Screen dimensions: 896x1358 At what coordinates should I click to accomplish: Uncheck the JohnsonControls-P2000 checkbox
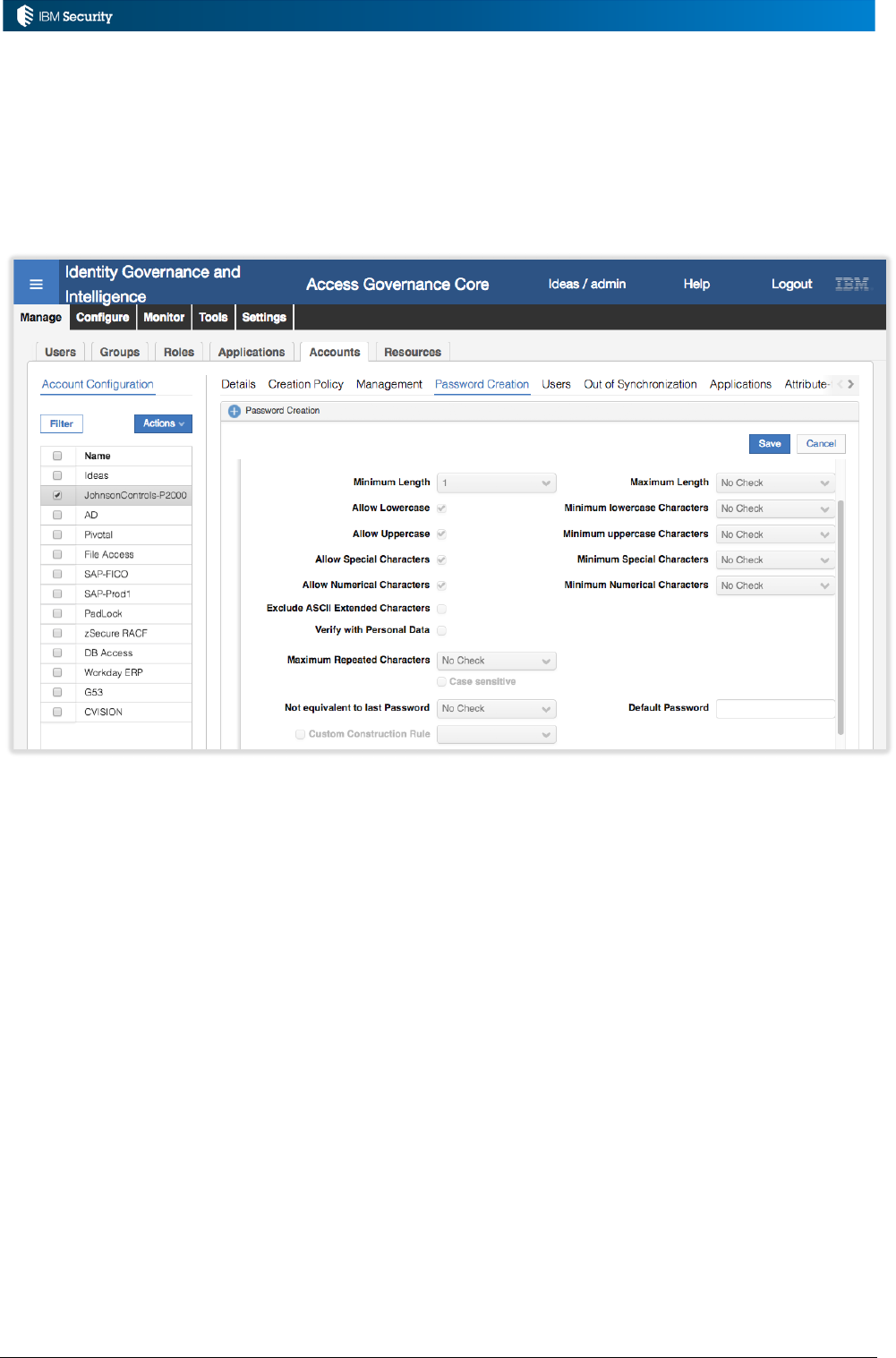(x=57, y=495)
